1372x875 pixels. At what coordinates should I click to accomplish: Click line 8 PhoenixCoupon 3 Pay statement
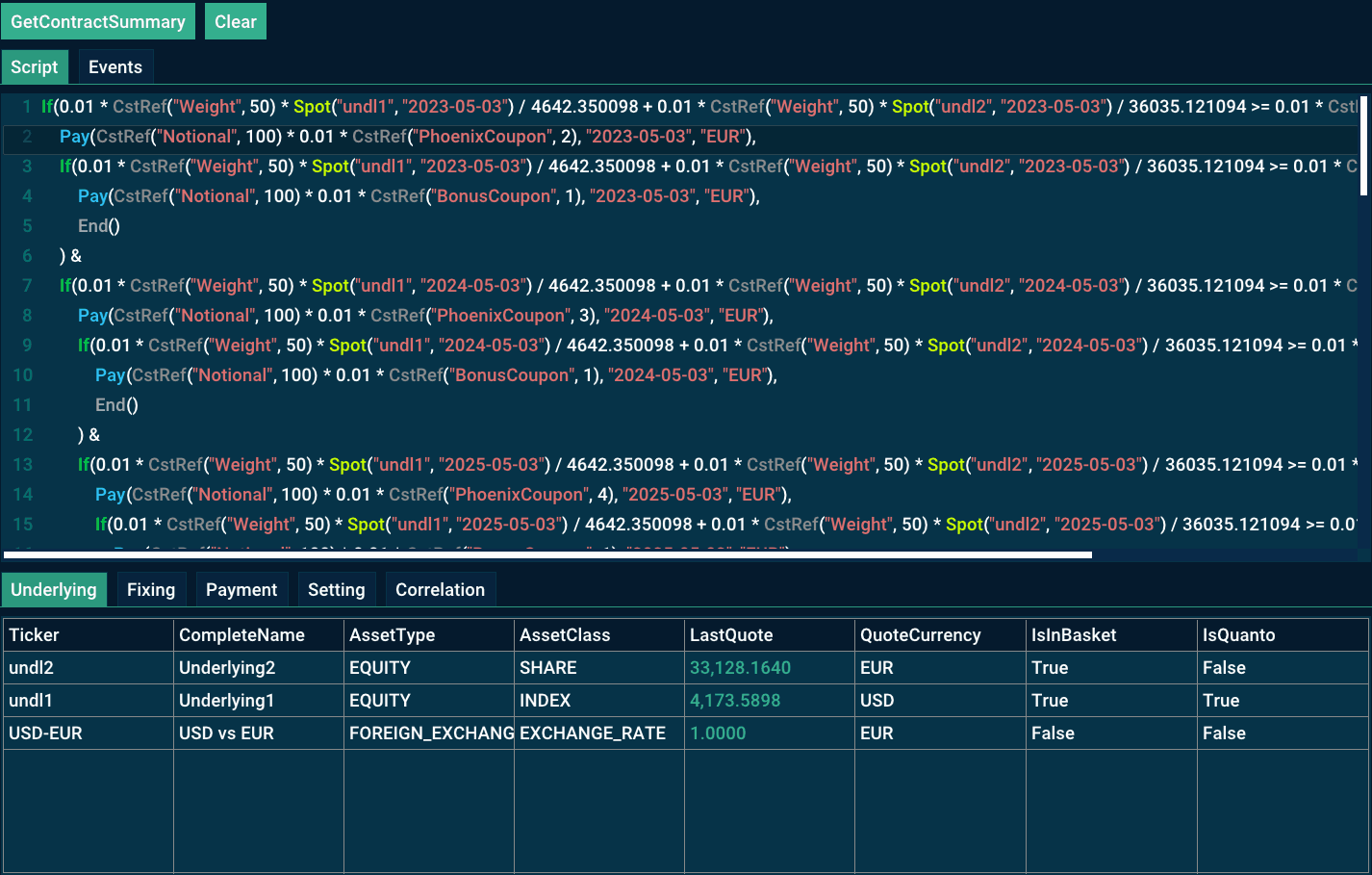click(x=425, y=316)
